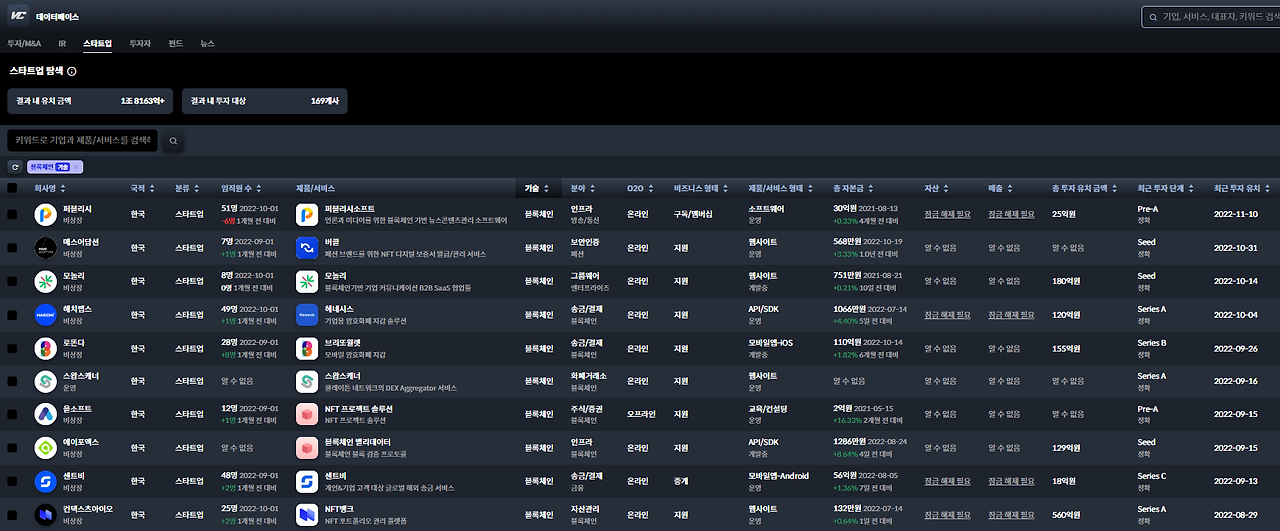The image size is (1280, 531).
Task: Check the 모놀리 row checkbox
Action: (x=12, y=281)
